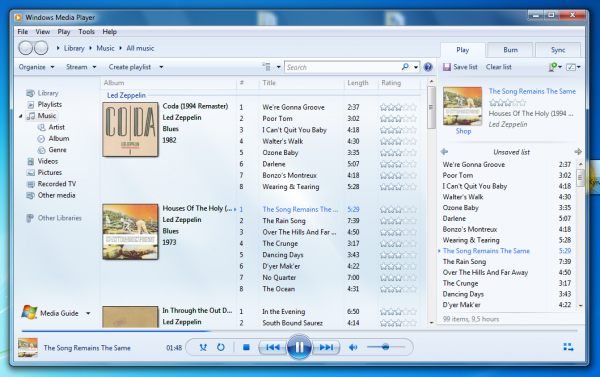Click Music in the breadcrumb
The height and width of the screenshot is (377, 600).
tap(105, 48)
